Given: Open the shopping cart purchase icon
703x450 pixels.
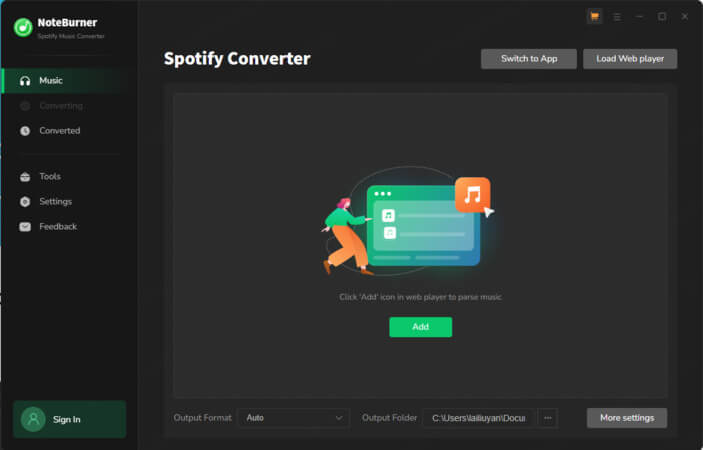Looking at the screenshot, I should [595, 17].
